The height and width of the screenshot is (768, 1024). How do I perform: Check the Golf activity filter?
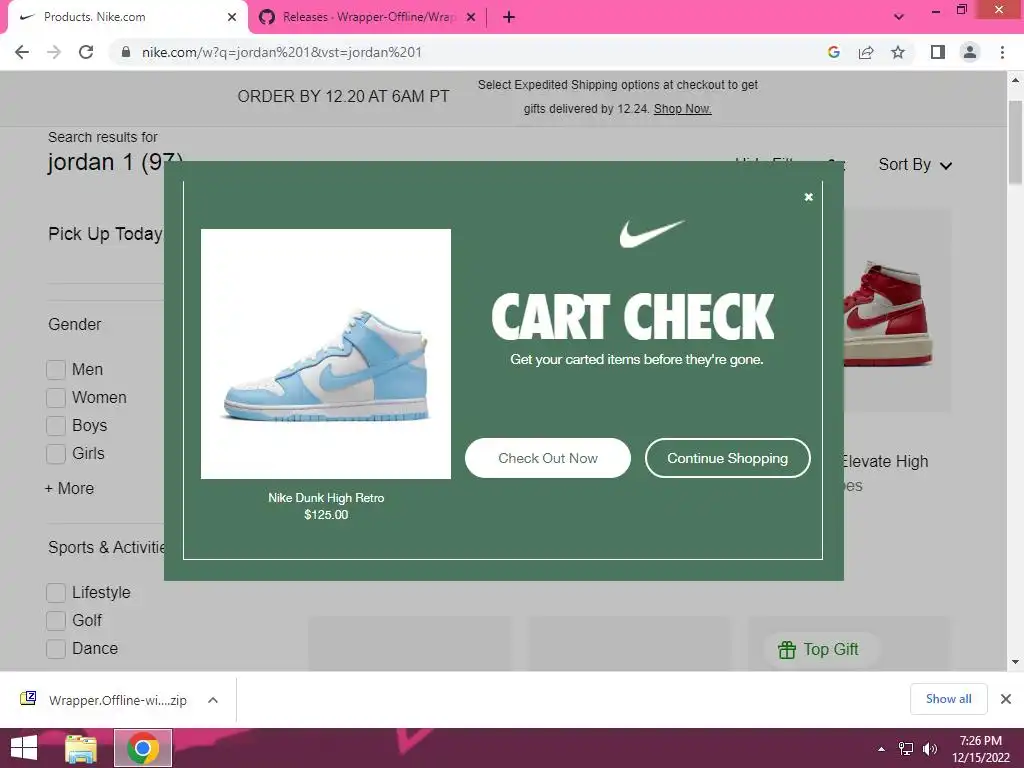click(56, 620)
